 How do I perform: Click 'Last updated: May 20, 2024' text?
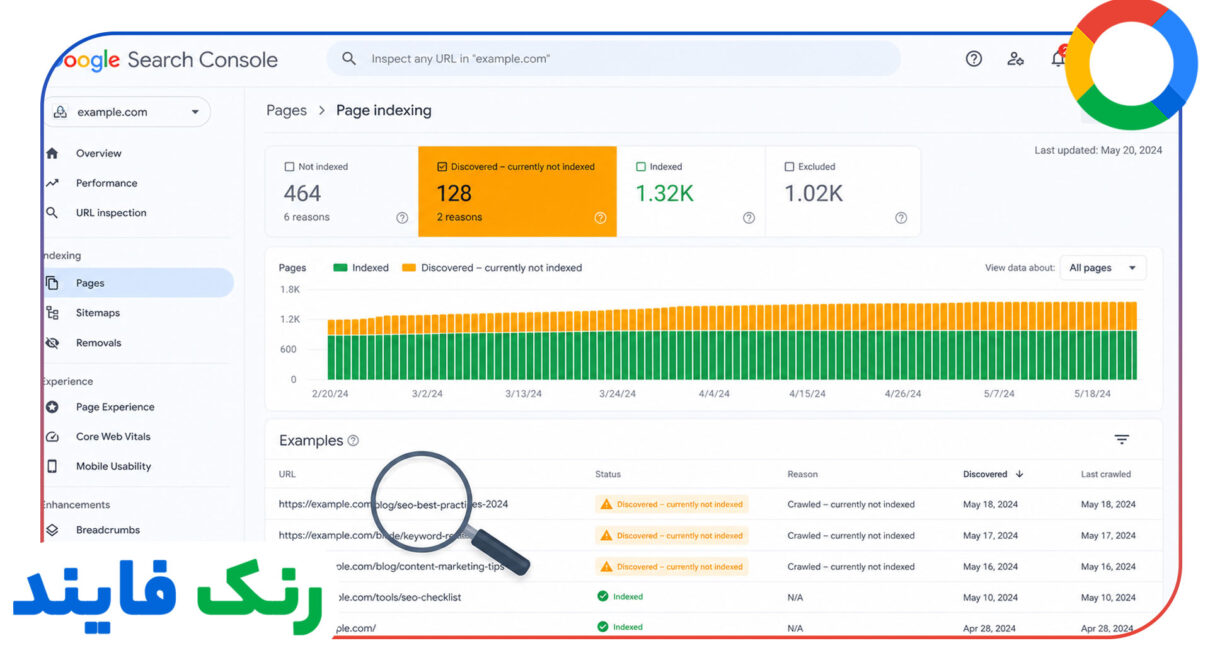[1098, 151]
